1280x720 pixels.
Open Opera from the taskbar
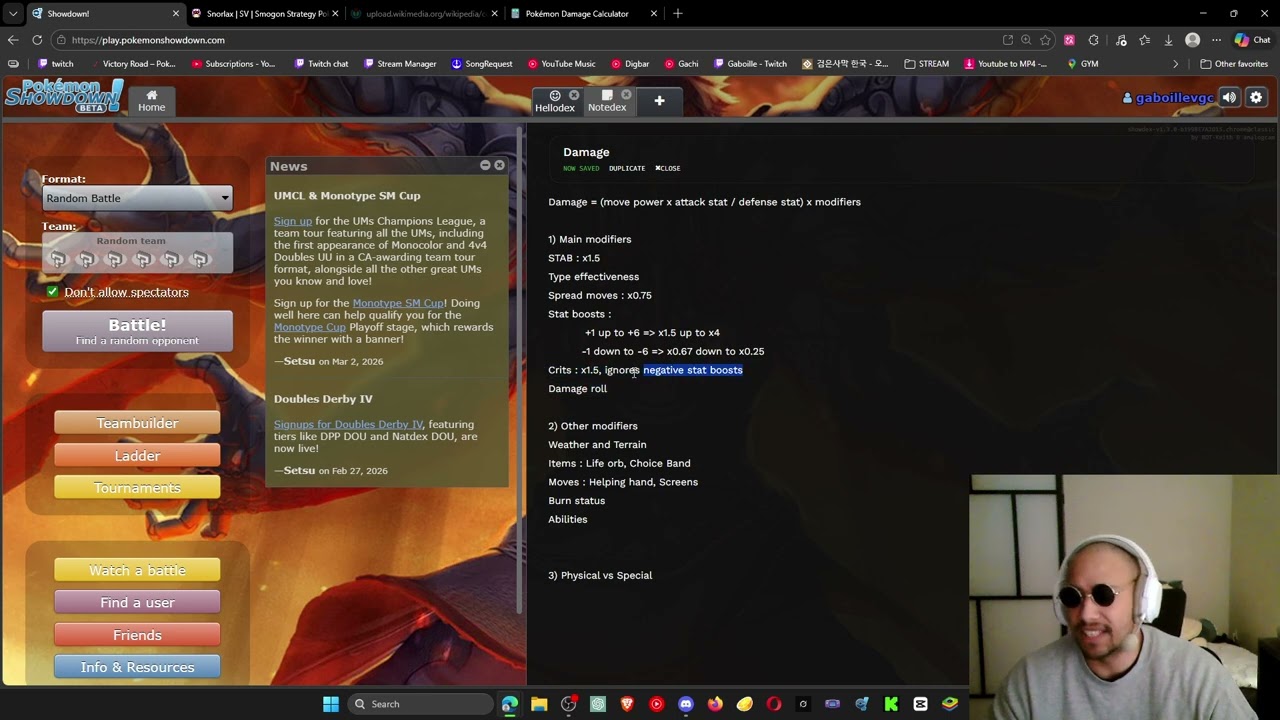coord(774,704)
